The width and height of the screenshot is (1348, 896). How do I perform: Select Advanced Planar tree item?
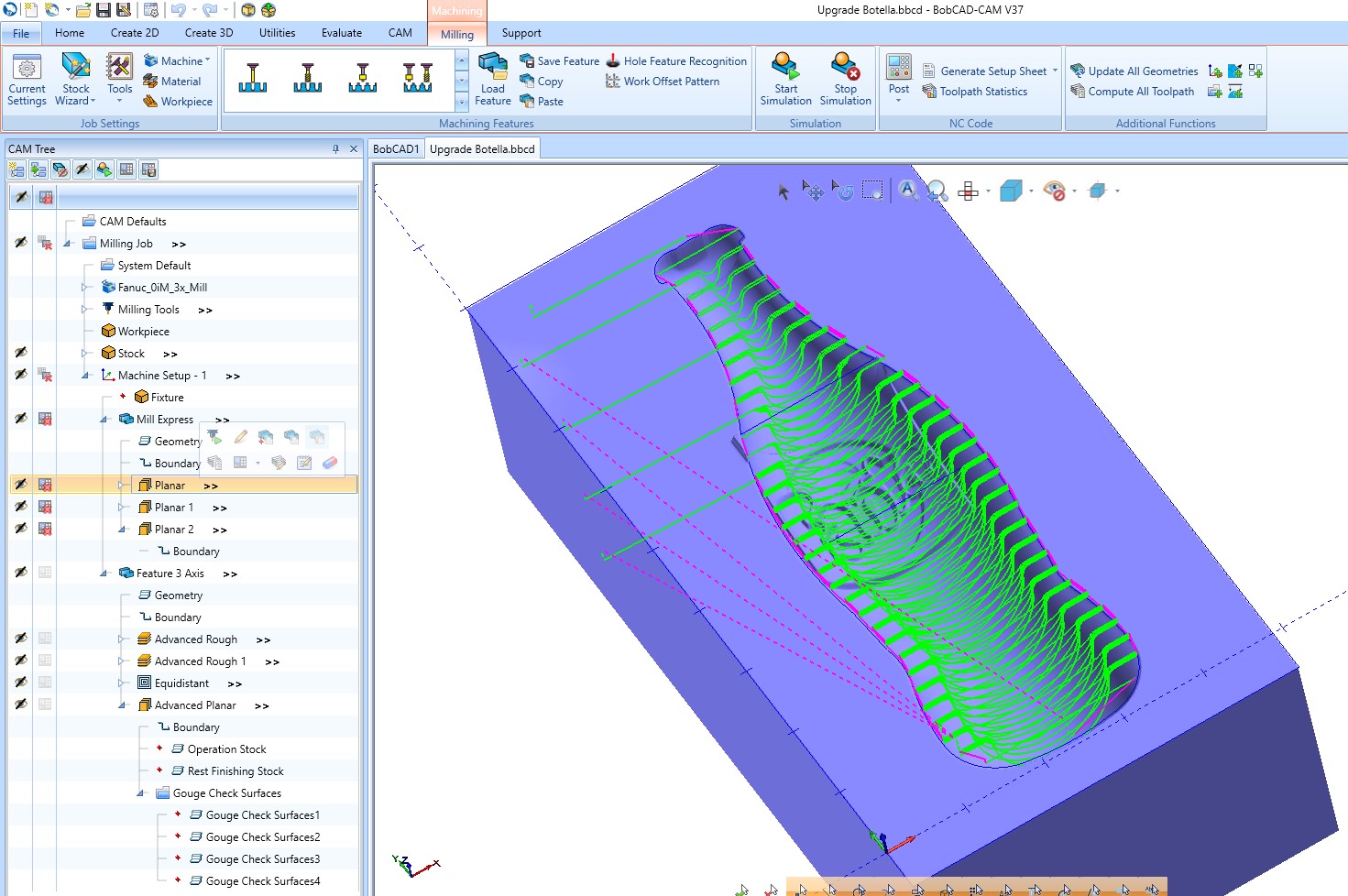tap(195, 705)
